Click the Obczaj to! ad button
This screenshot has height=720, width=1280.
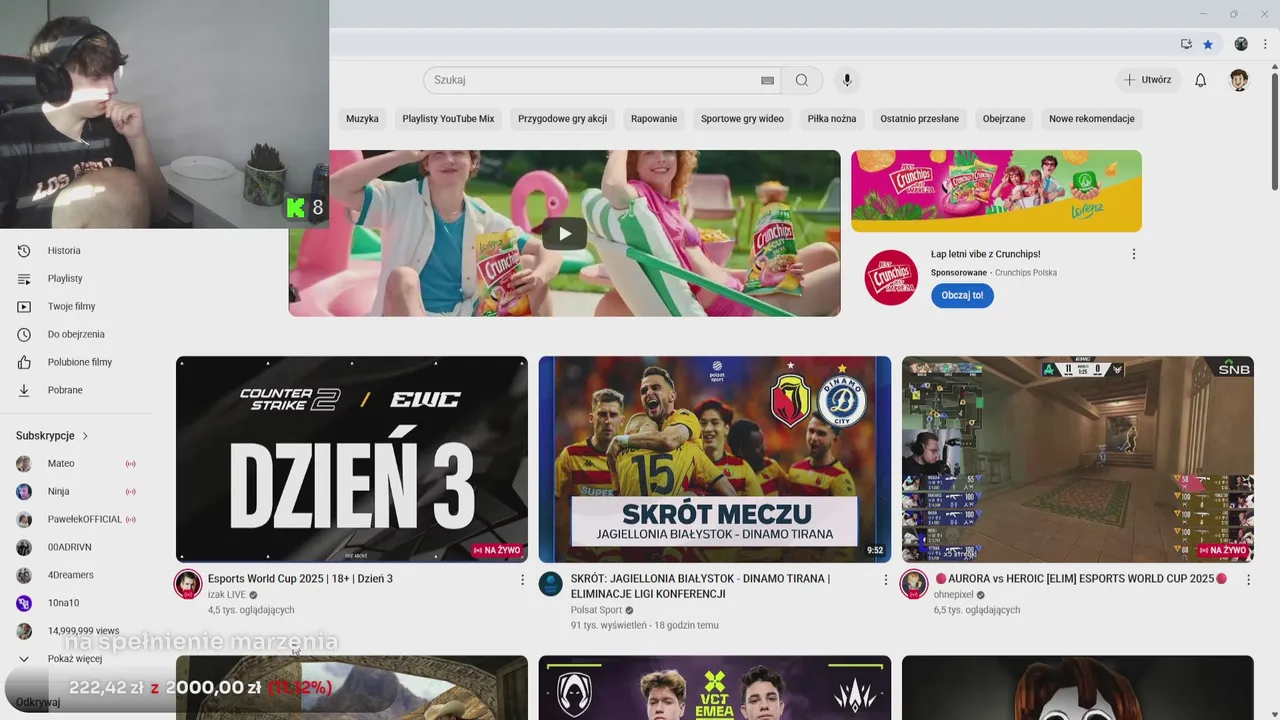pos(962,296)
